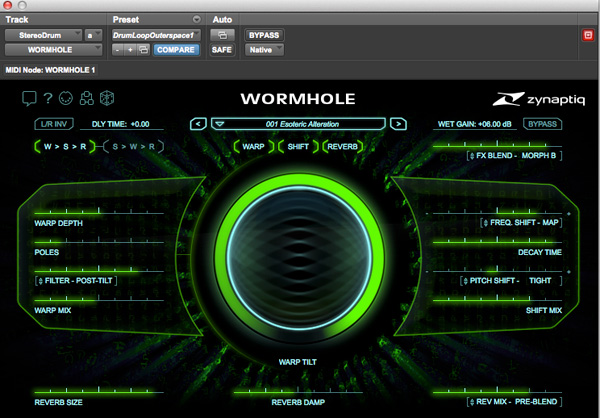
Task: Click the host BYPASS button
Action: pyautogui.click(x=264, y=35)
